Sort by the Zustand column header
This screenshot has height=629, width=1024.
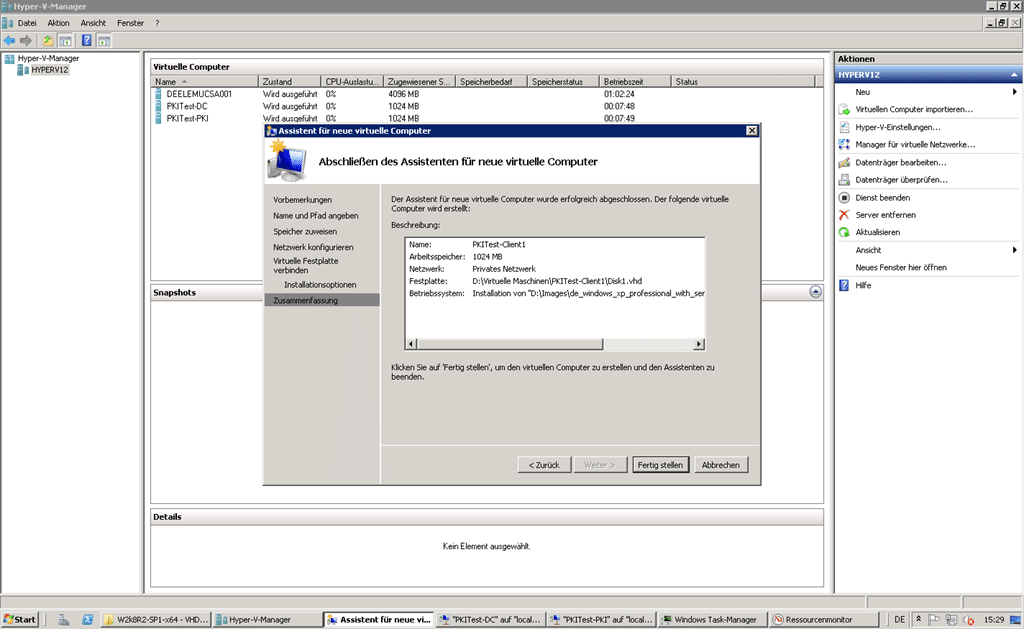point(290,82)
